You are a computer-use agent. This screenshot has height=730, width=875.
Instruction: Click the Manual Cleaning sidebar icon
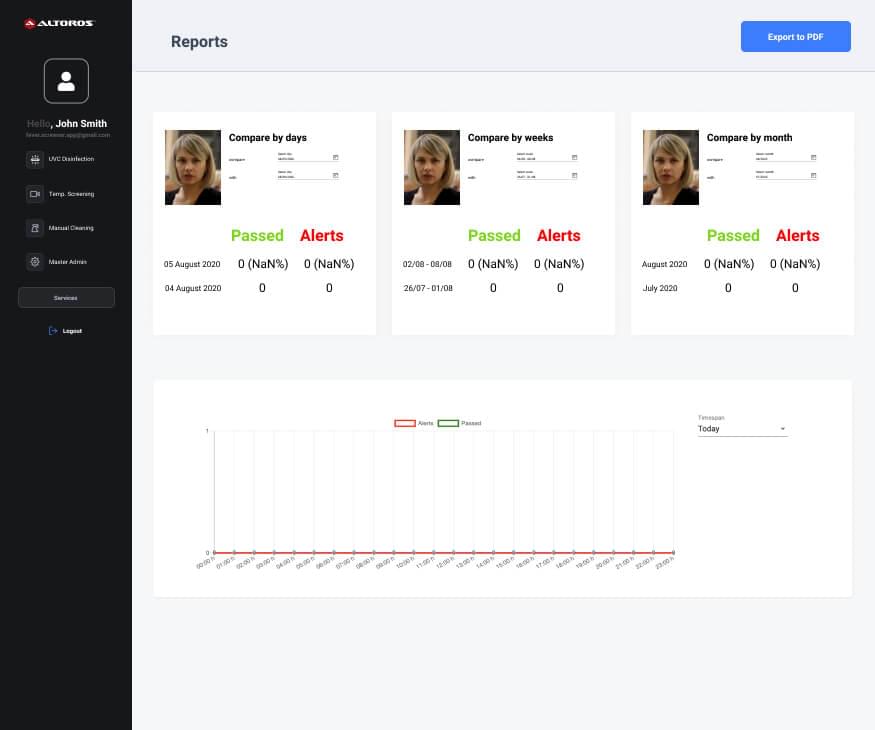pos(34,228)
